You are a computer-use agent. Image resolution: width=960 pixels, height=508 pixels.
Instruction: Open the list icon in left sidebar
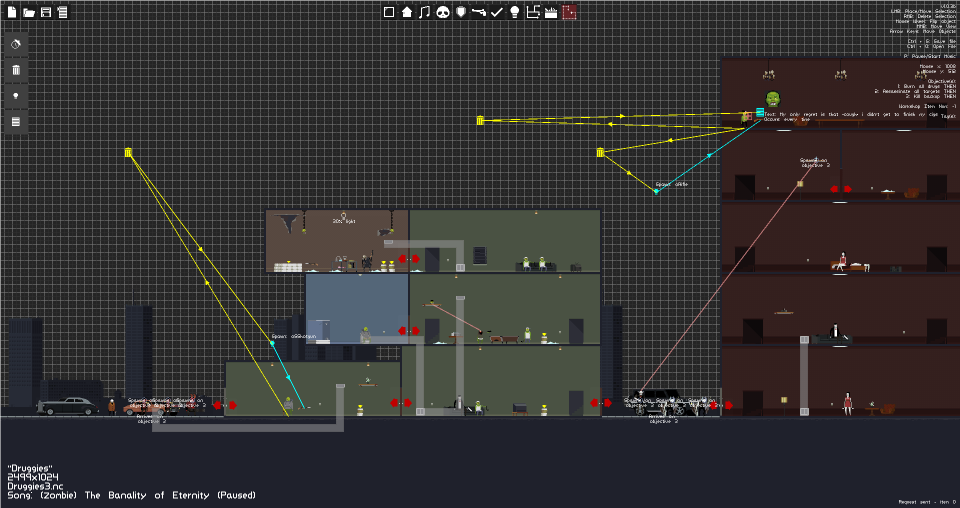click(17, 122)
